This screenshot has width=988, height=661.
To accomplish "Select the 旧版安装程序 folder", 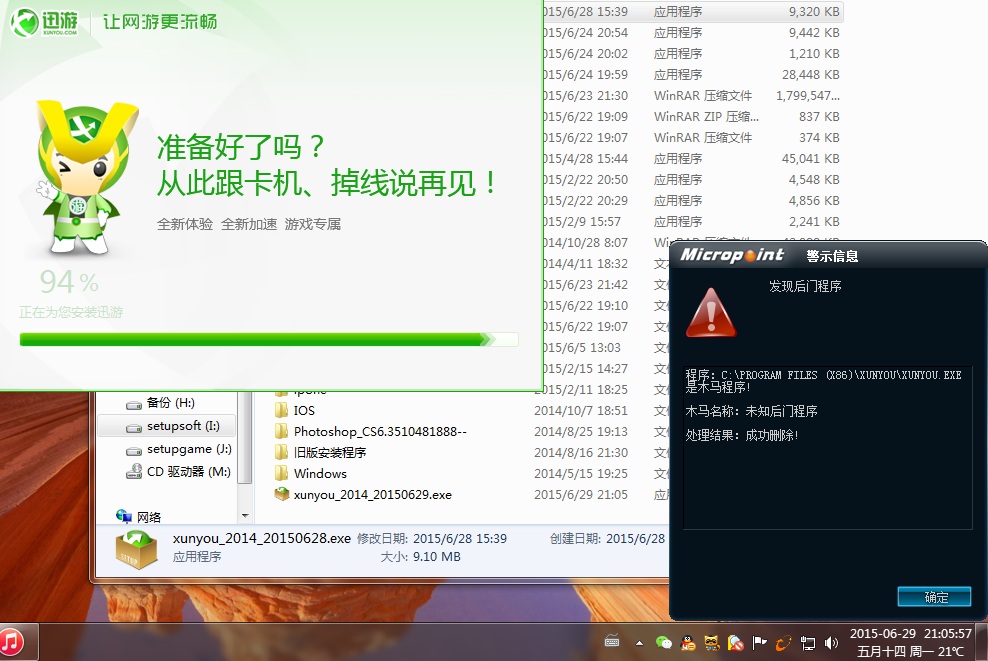I will point(330,452).
